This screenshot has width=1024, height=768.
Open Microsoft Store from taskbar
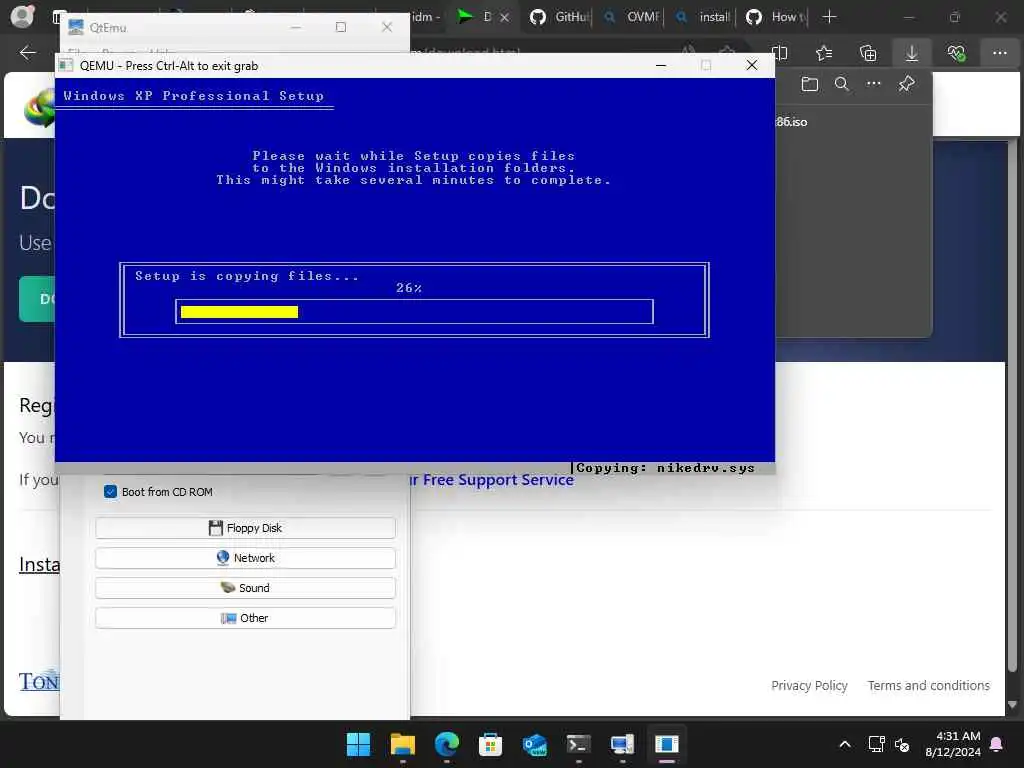point(490,744)
